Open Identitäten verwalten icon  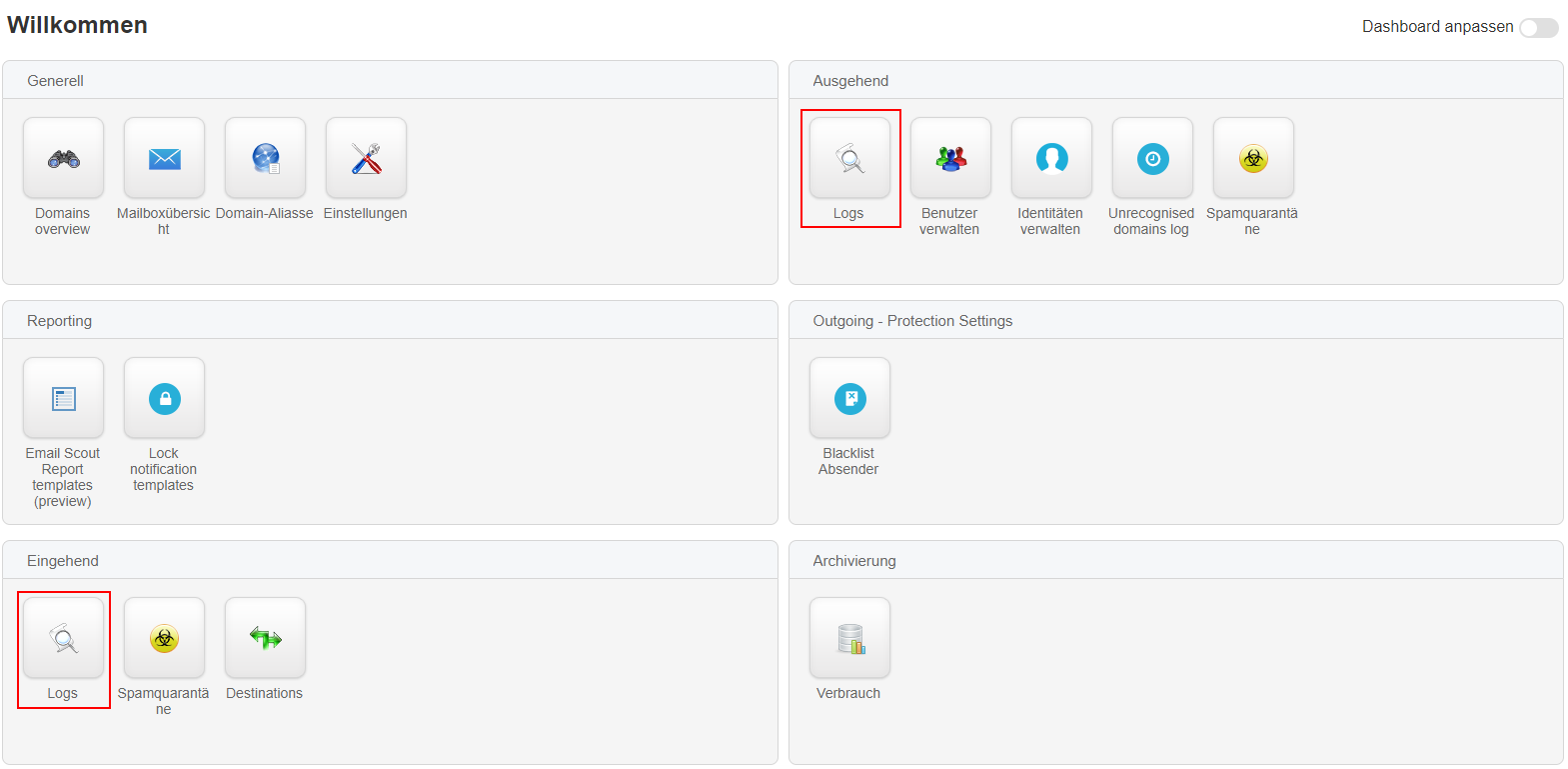pos(1051,158)
